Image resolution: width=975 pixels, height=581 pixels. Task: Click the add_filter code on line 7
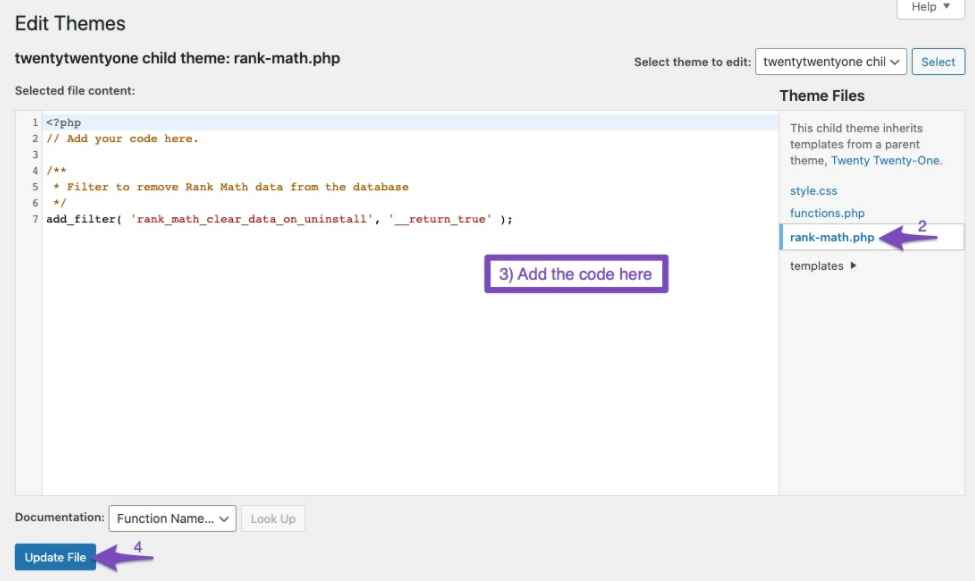click(x=279, y=219)
